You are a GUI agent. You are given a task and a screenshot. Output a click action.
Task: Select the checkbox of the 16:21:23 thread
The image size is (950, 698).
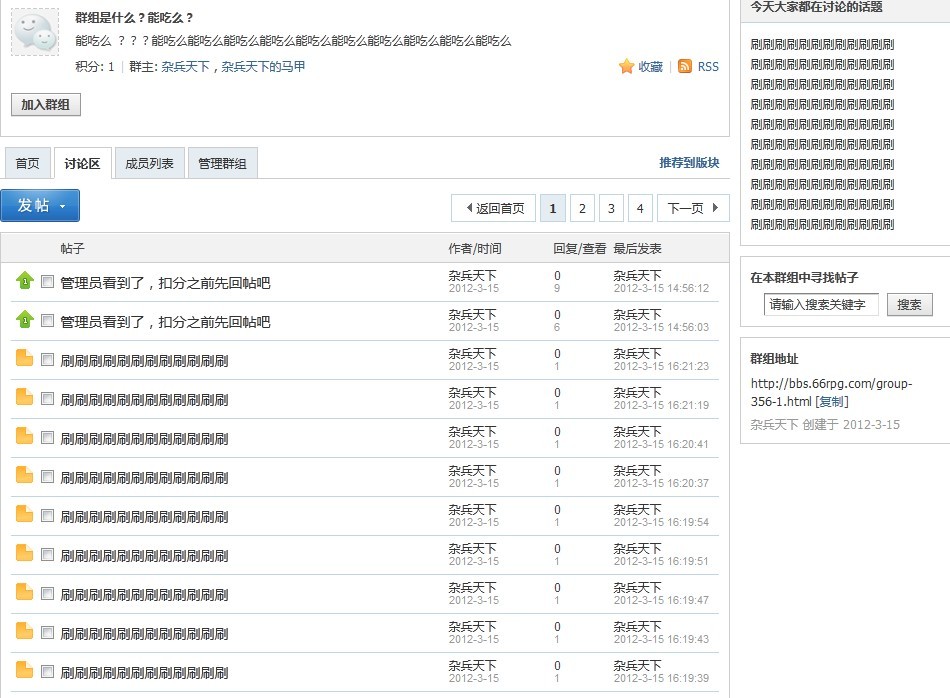coord(47,359)
